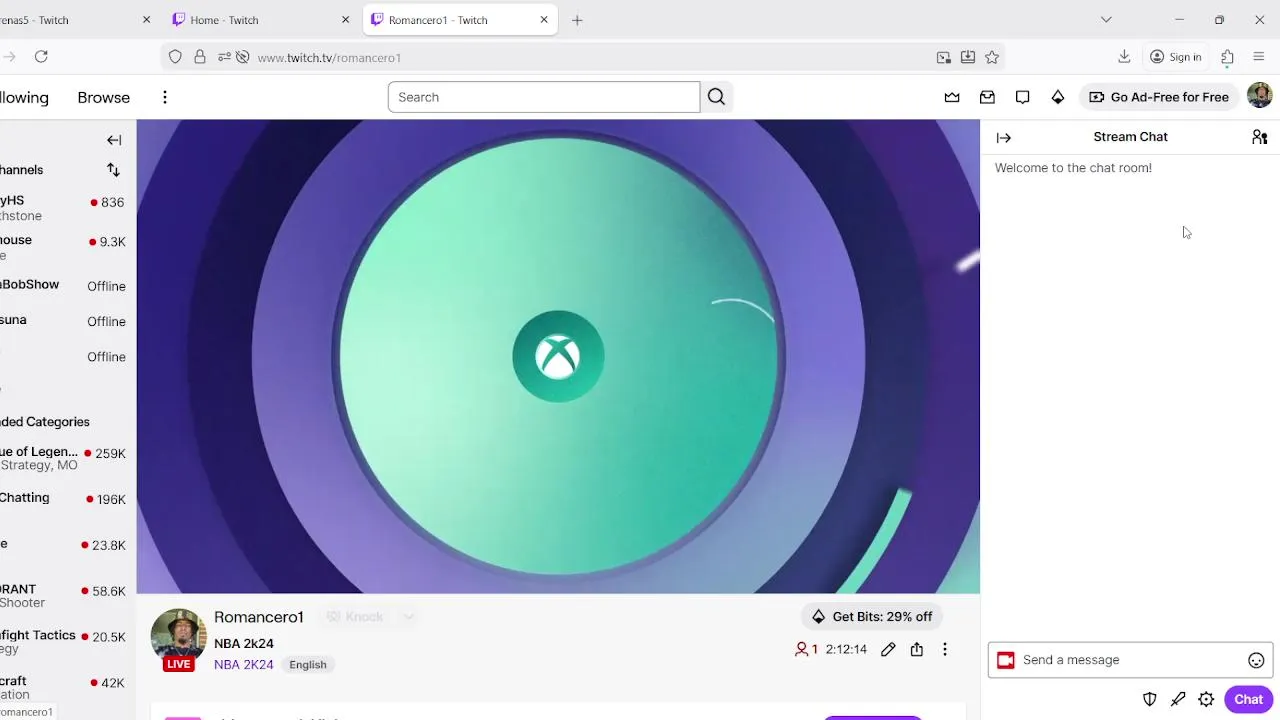Click the viewer count icon
Image resolution: width=1280 pixels, height=720 pixels.
point(801,650)
